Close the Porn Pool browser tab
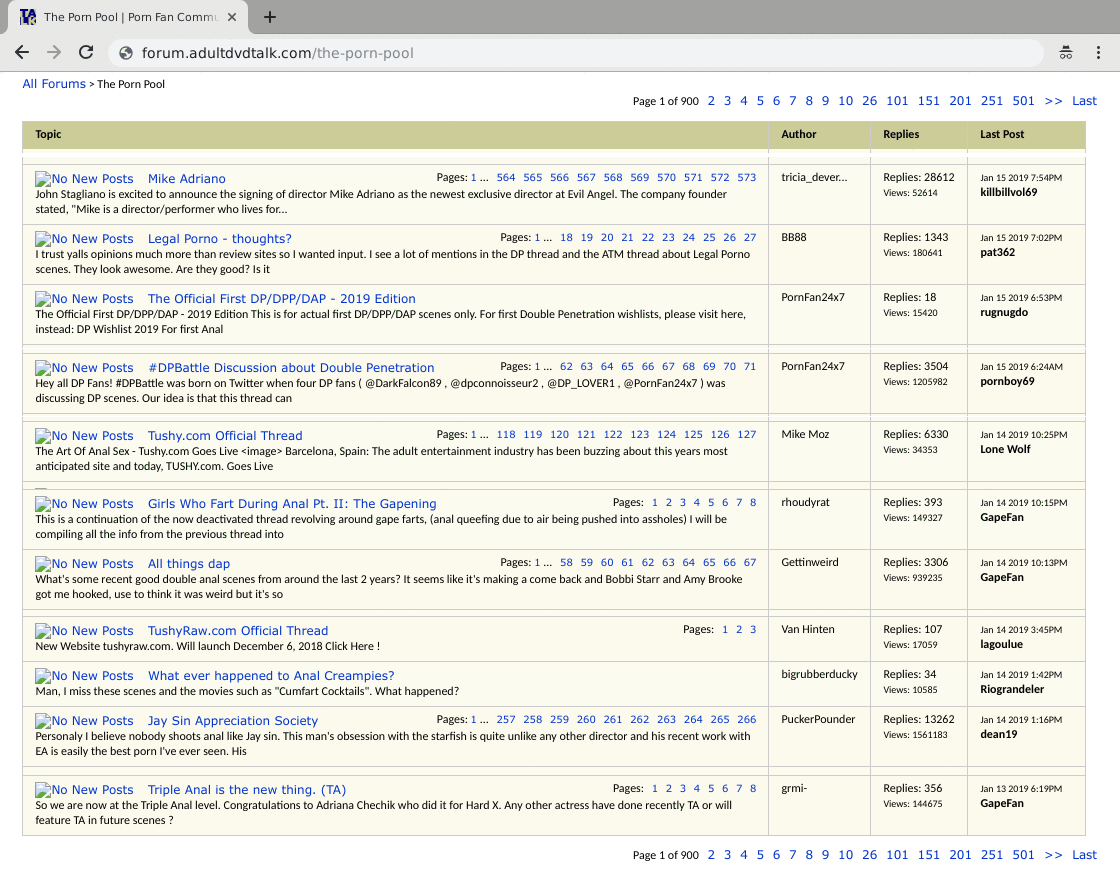The width and height of the screenshot is (1120, 870). point(232,17)
